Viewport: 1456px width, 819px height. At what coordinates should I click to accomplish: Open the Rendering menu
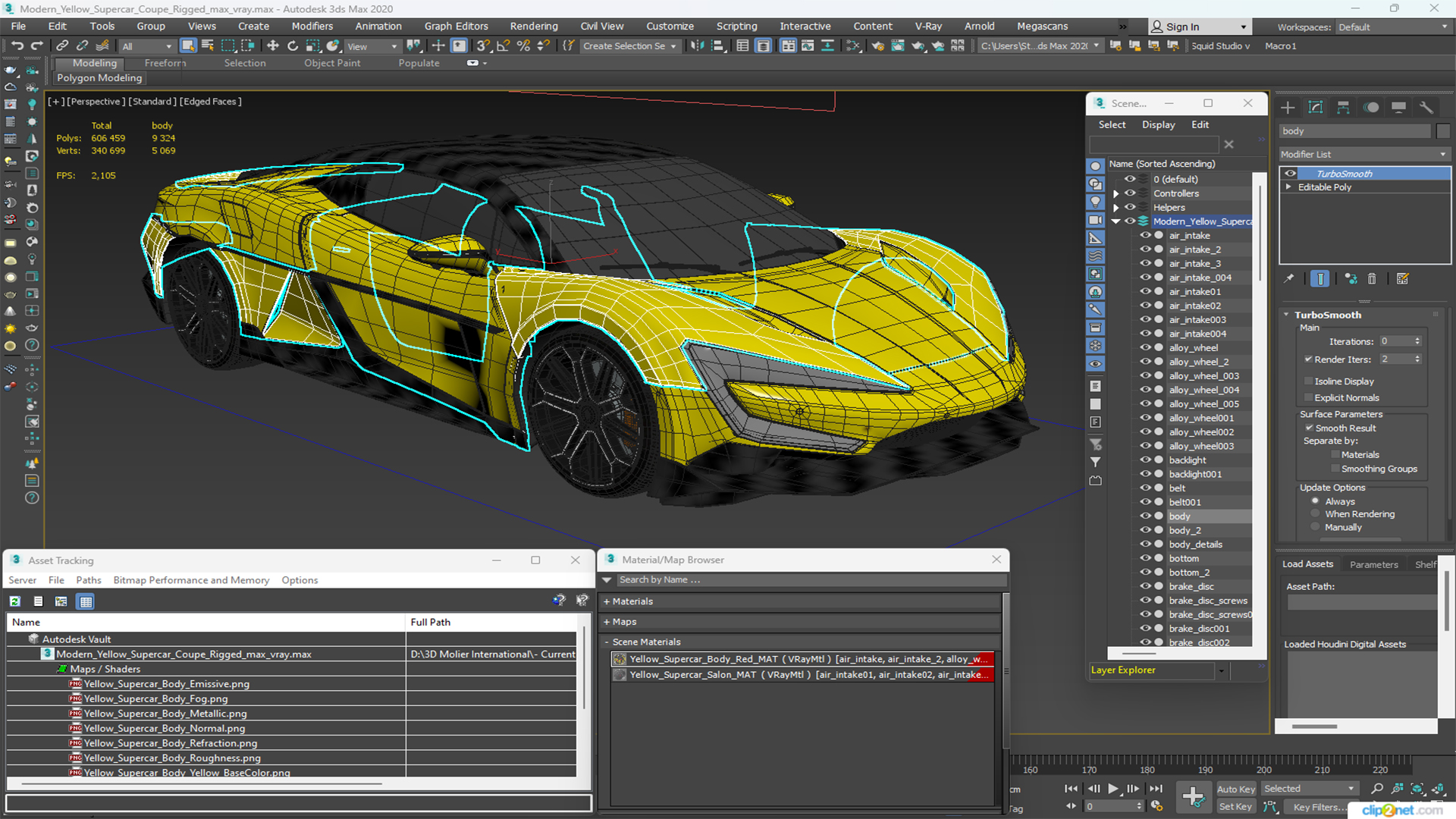coord(534,26)
